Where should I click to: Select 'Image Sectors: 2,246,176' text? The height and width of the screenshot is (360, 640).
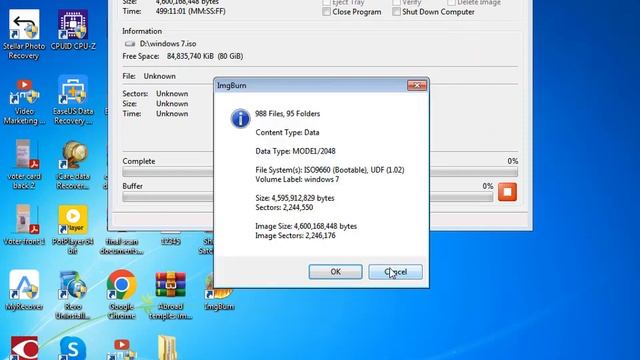click(296, 236)
